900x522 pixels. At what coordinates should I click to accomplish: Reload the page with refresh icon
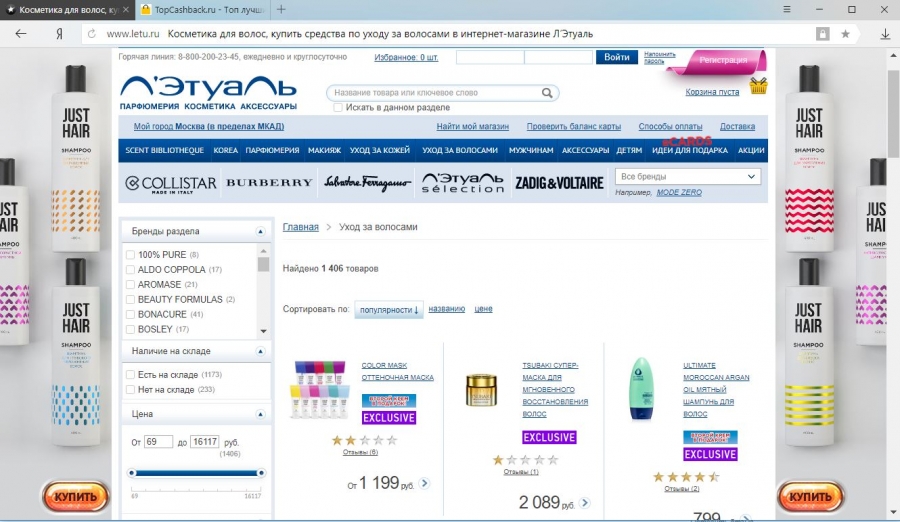[x=92, y=34]
